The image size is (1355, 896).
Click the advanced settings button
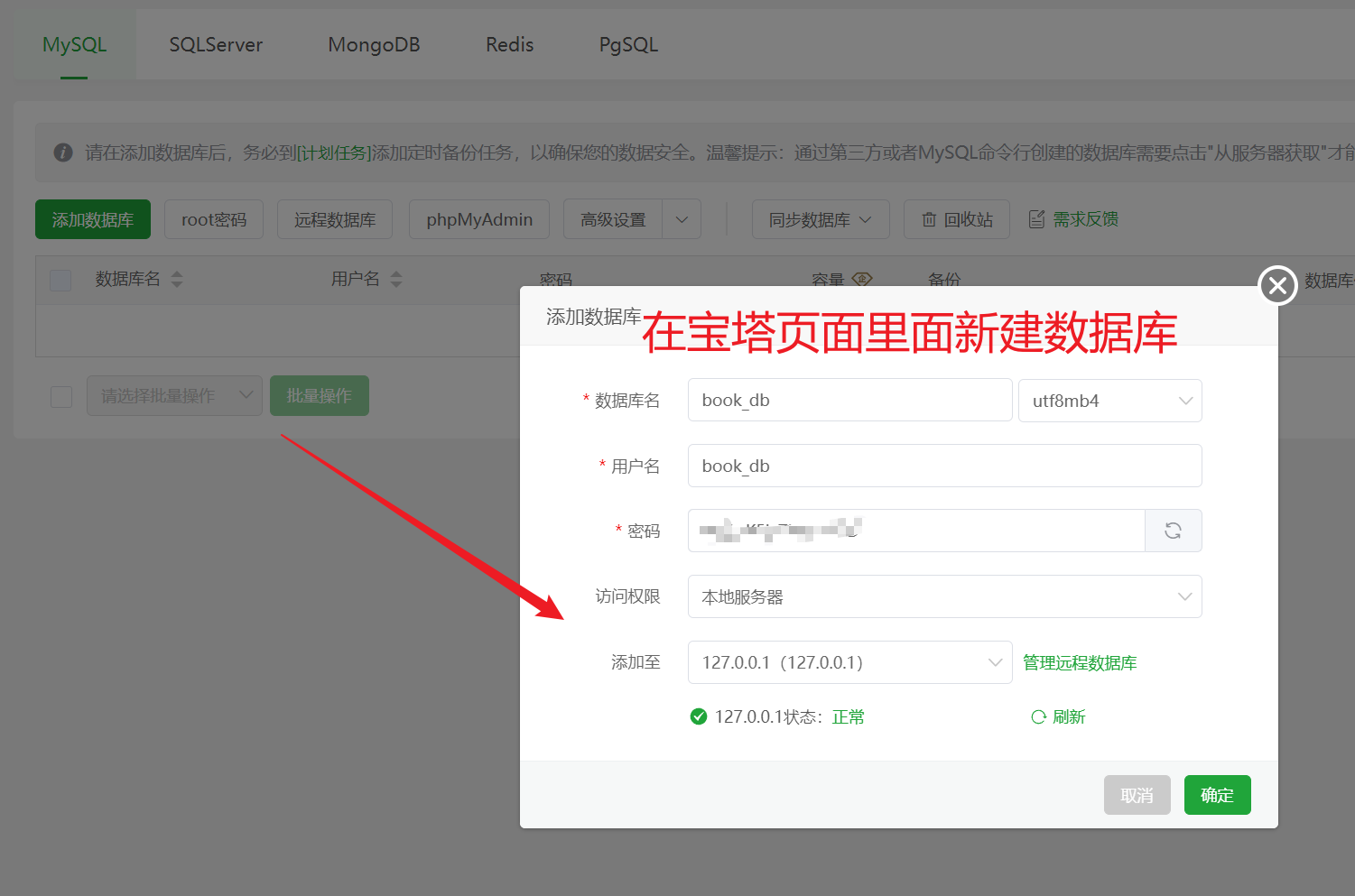(x=613, y=219)
